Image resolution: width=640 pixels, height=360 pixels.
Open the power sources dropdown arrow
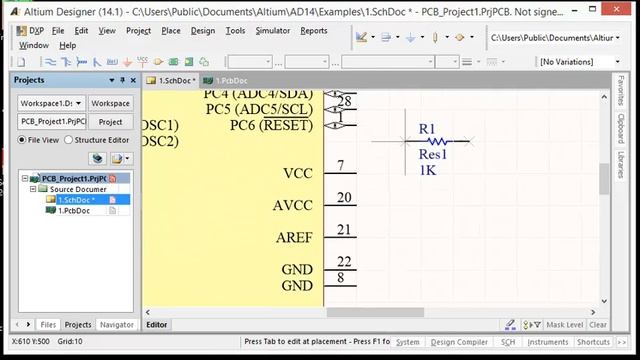tap(422, 38)
